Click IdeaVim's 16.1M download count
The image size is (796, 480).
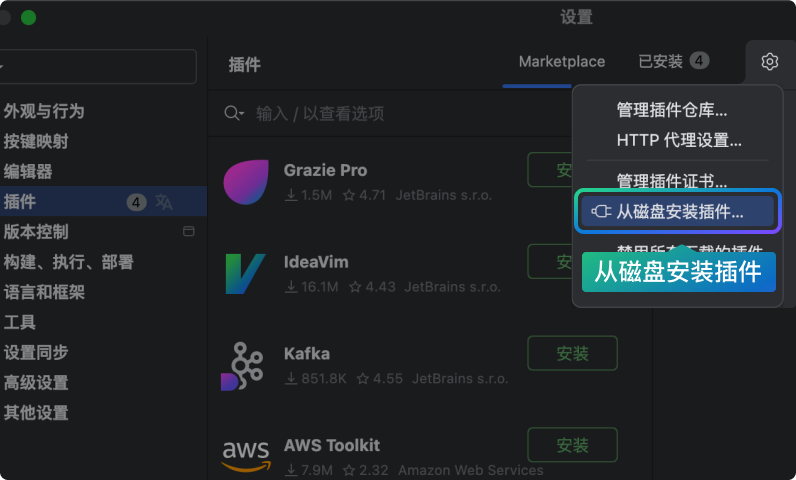click(312, 287)
